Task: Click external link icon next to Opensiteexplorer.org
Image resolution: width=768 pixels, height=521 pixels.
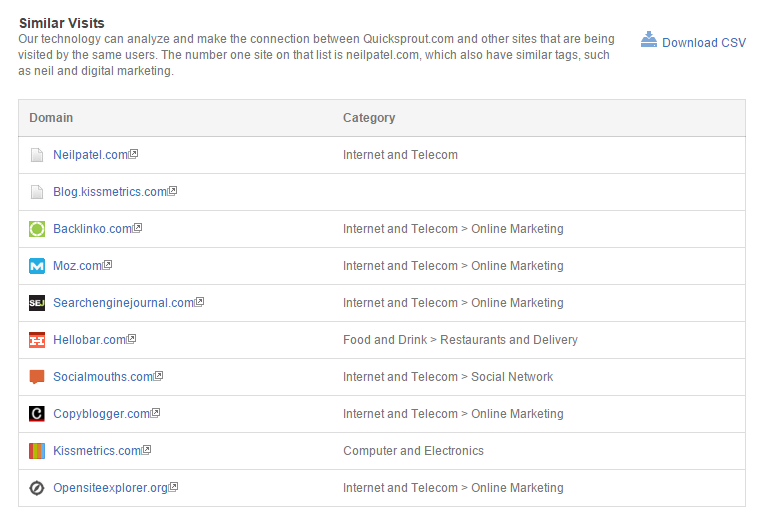Action: coord(173,487)
